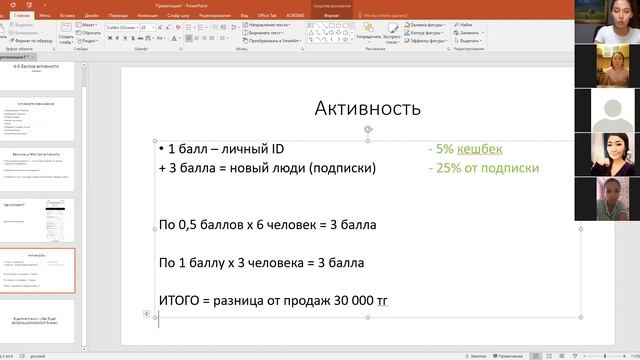Center the paragraph text

pyautogui.click(x=196, y=38)
